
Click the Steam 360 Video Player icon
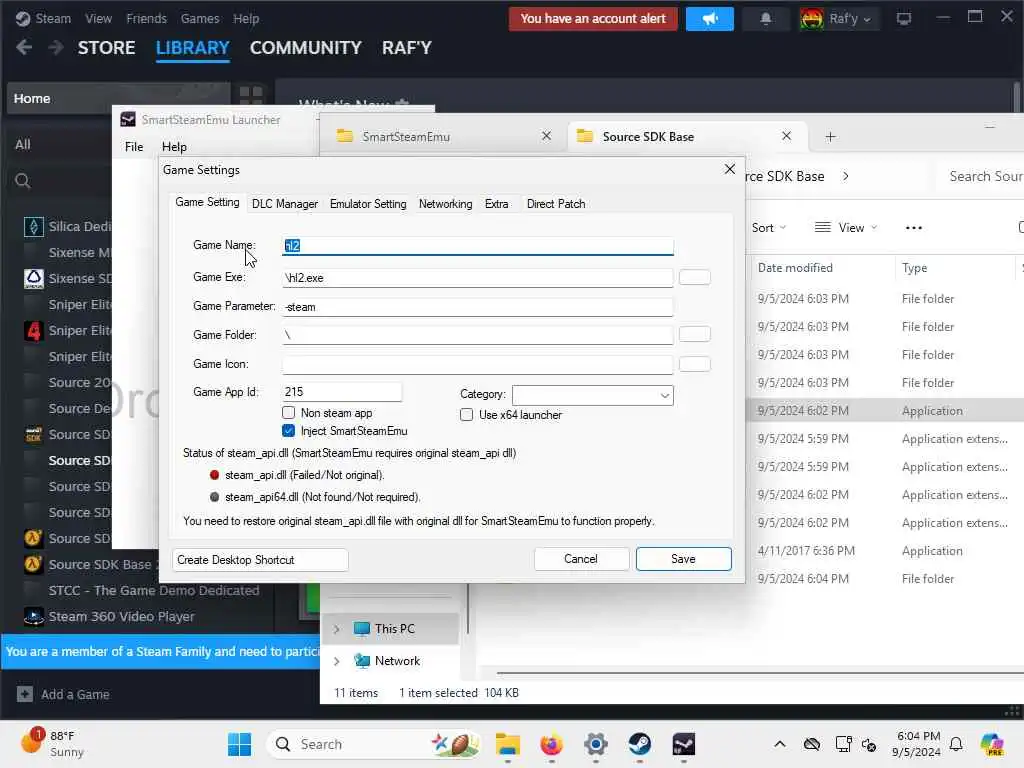point(33,616)
